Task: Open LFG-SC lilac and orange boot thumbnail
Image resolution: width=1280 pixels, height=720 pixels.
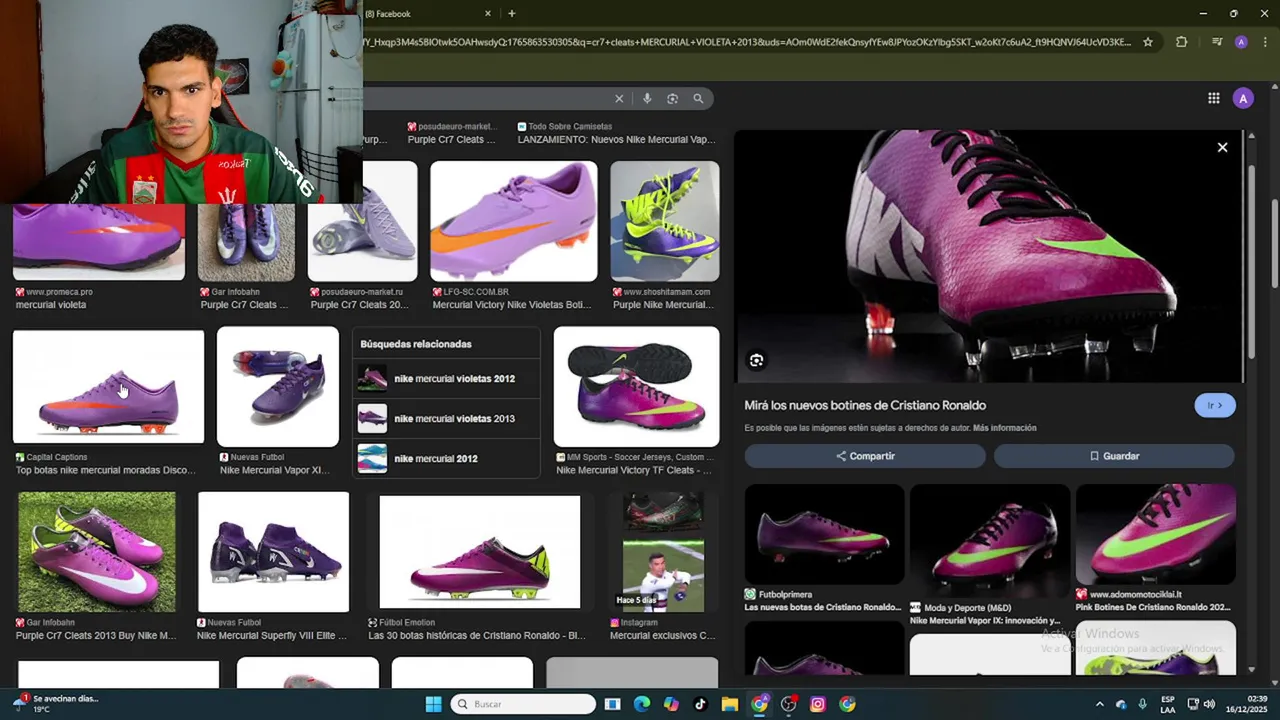Action: (514, 222)
